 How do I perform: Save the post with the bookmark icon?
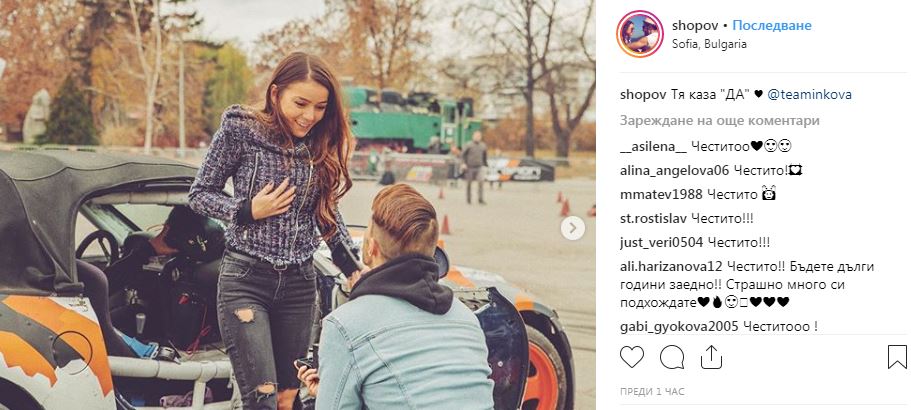[897, 357]
